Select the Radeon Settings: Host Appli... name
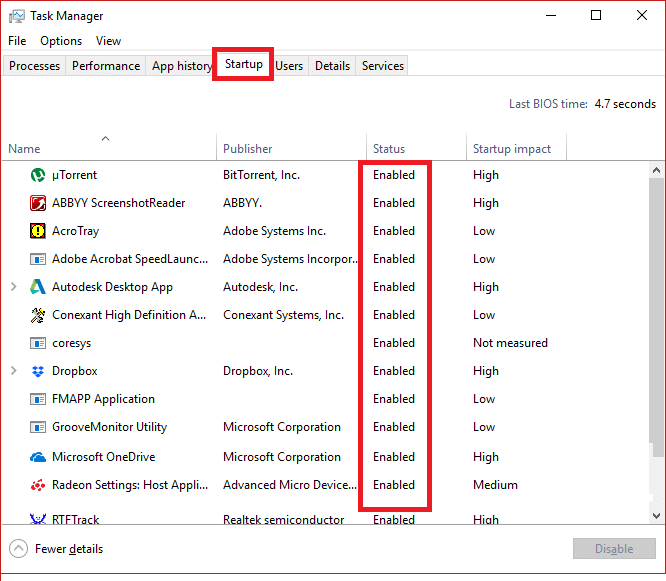 (130, 485)
